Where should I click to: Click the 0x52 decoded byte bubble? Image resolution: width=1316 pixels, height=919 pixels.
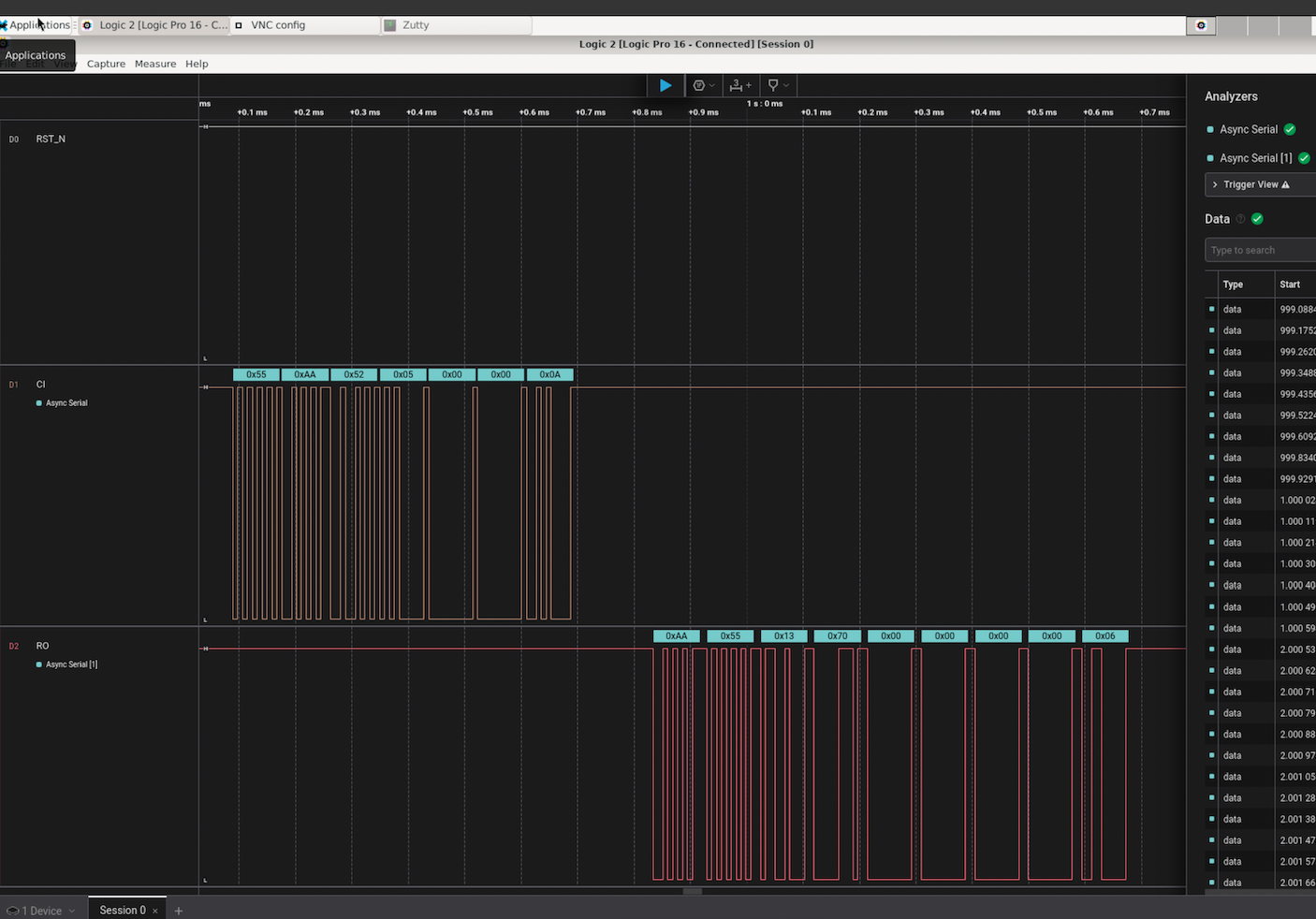[354, 374]
